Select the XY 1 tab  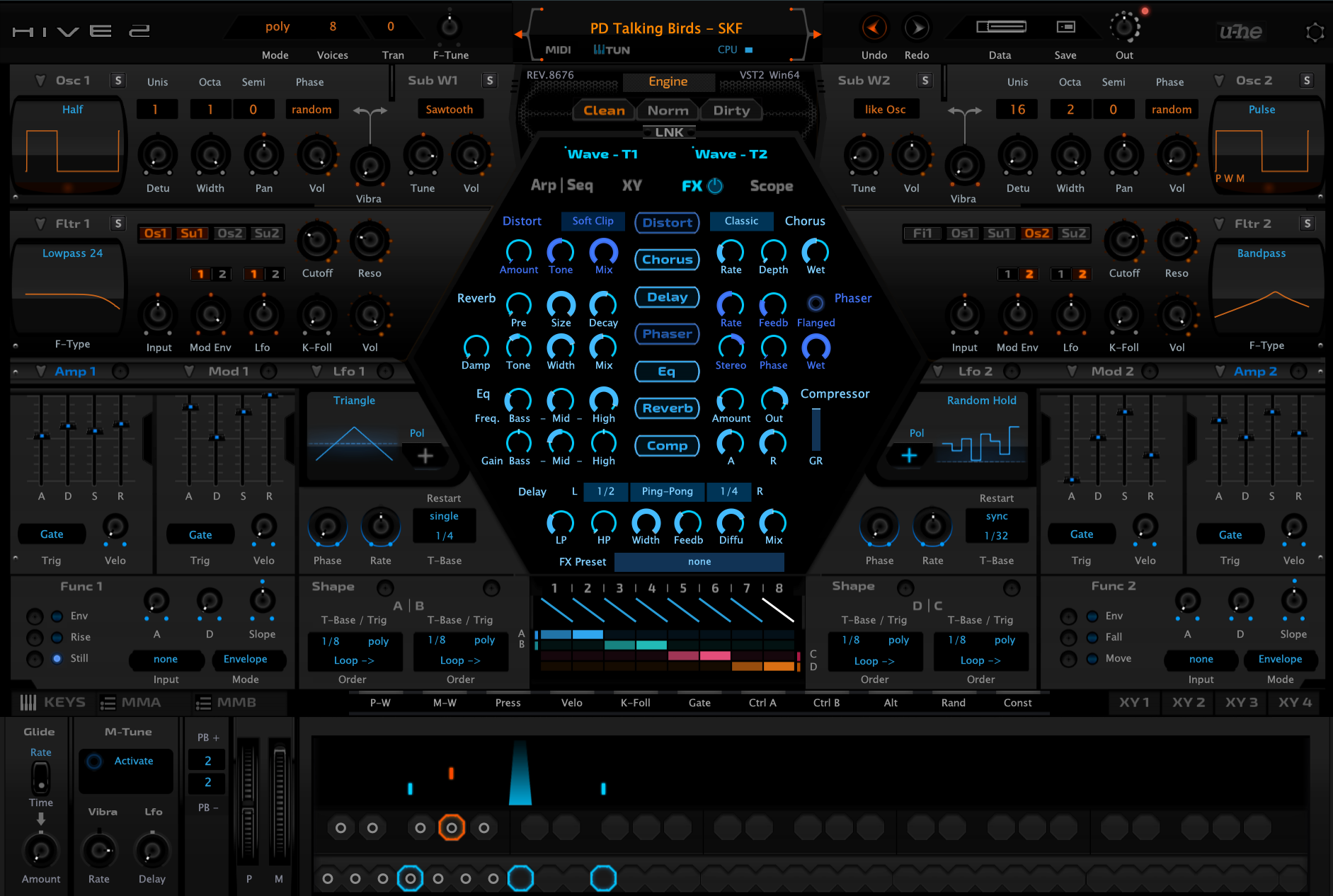click(x=1134, y=703)
